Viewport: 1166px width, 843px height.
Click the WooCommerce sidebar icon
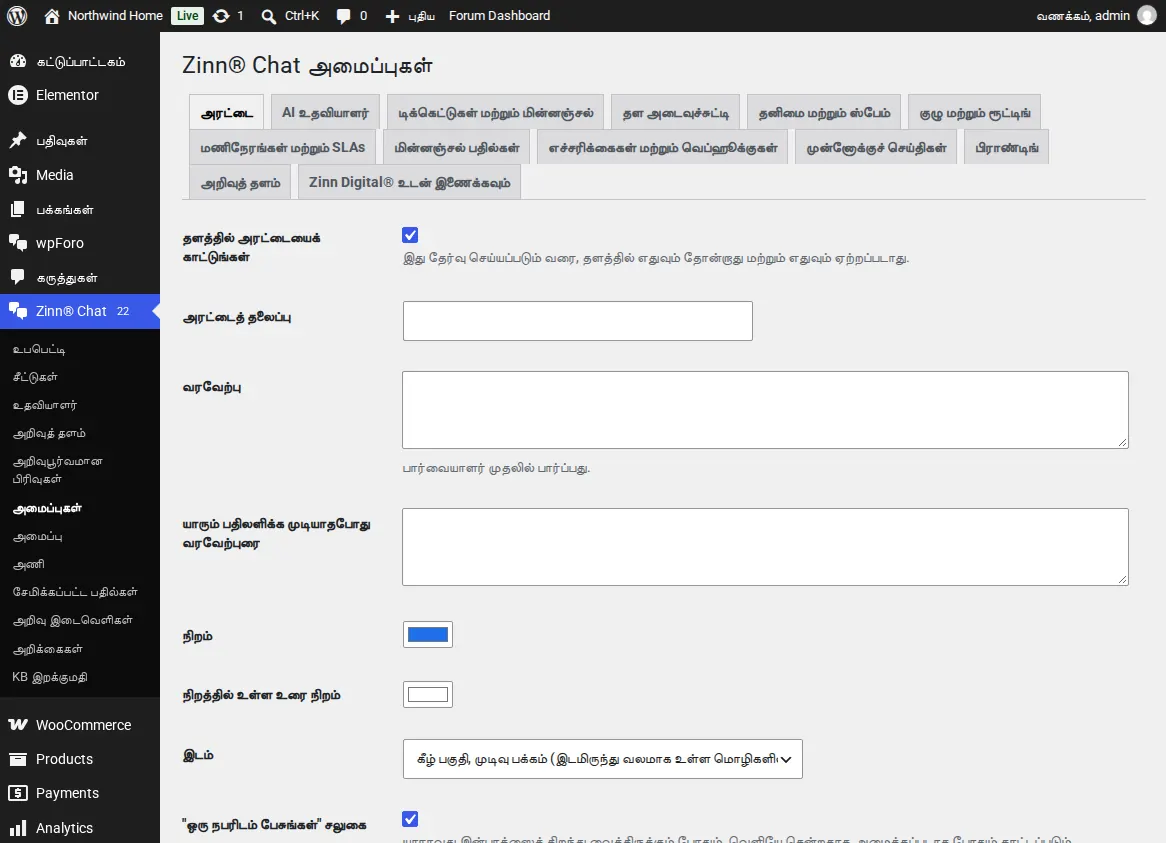point(18,725)
